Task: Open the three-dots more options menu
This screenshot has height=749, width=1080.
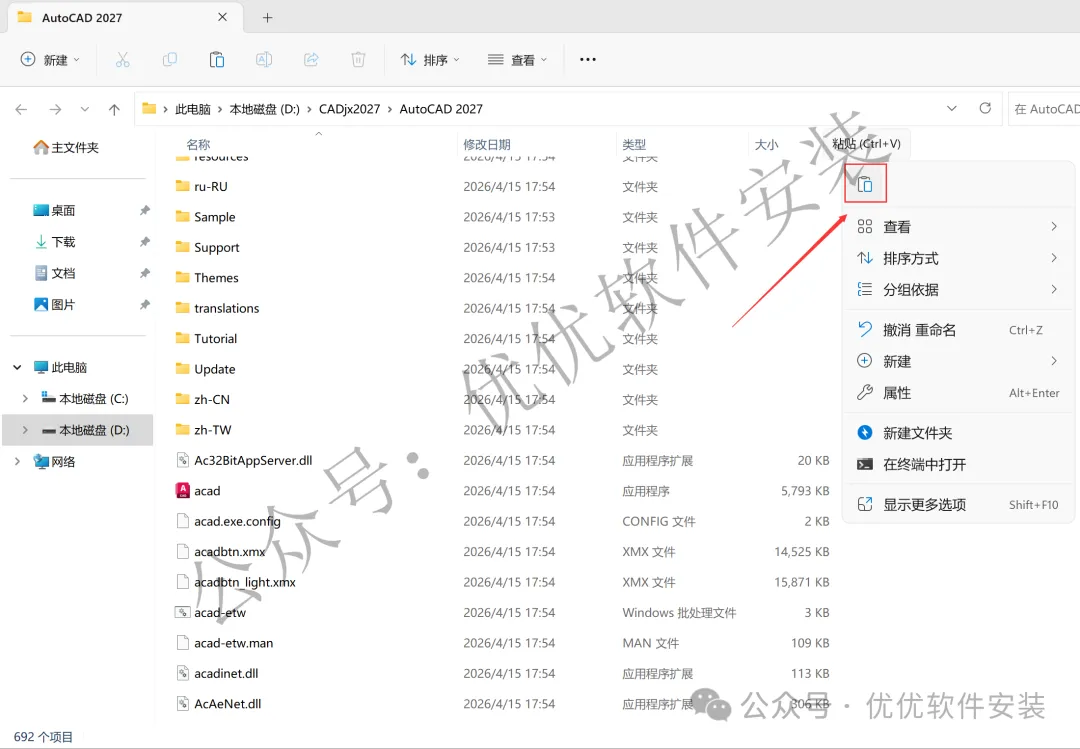Action: click(x=588, y=60)
